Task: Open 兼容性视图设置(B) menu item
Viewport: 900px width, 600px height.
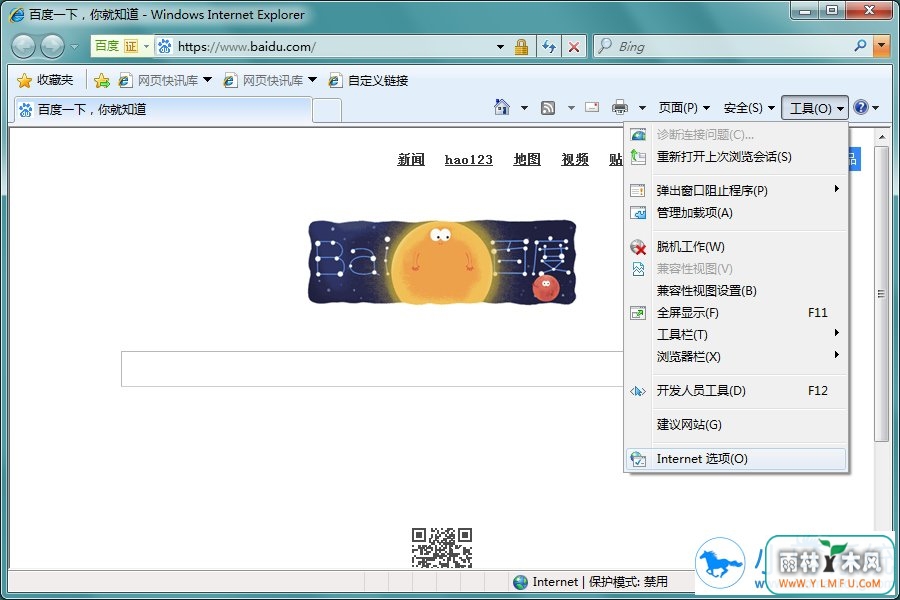Action: pyautogui.click(x=736, y=291)
